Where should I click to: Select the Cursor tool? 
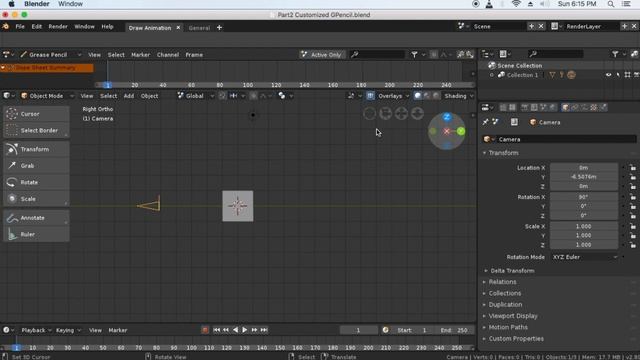point(36,114)
